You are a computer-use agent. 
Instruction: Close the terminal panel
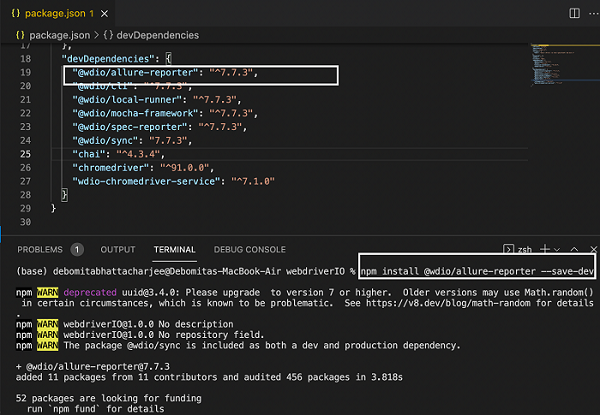coord(591,248)
